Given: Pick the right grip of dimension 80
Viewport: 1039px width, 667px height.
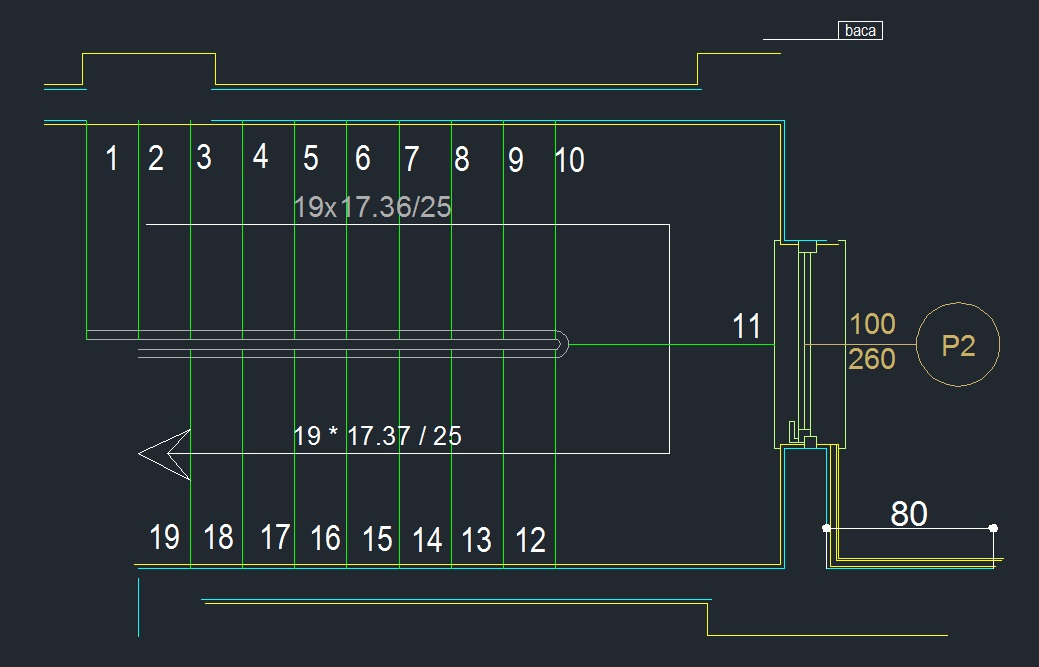Looking at the screenshot, I should pos(993,528).
